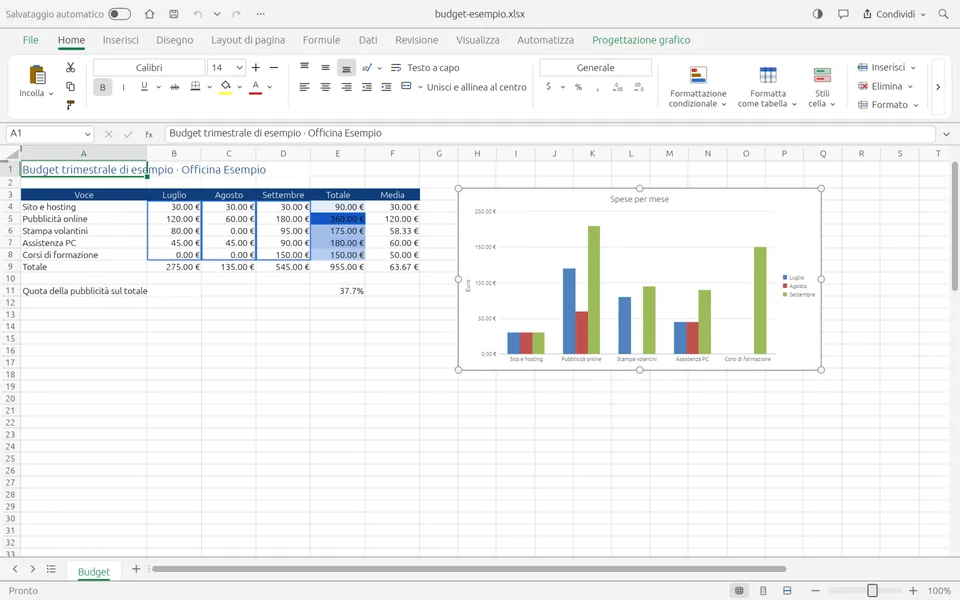Click the Condividi share button
Screen dimensions: 960x600
tap(894, 14)
